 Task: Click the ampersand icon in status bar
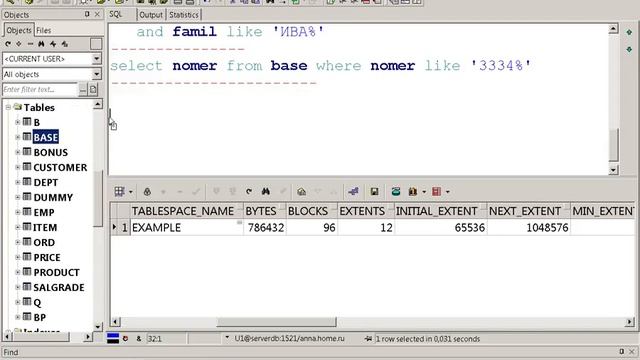(x=139, y=338)
